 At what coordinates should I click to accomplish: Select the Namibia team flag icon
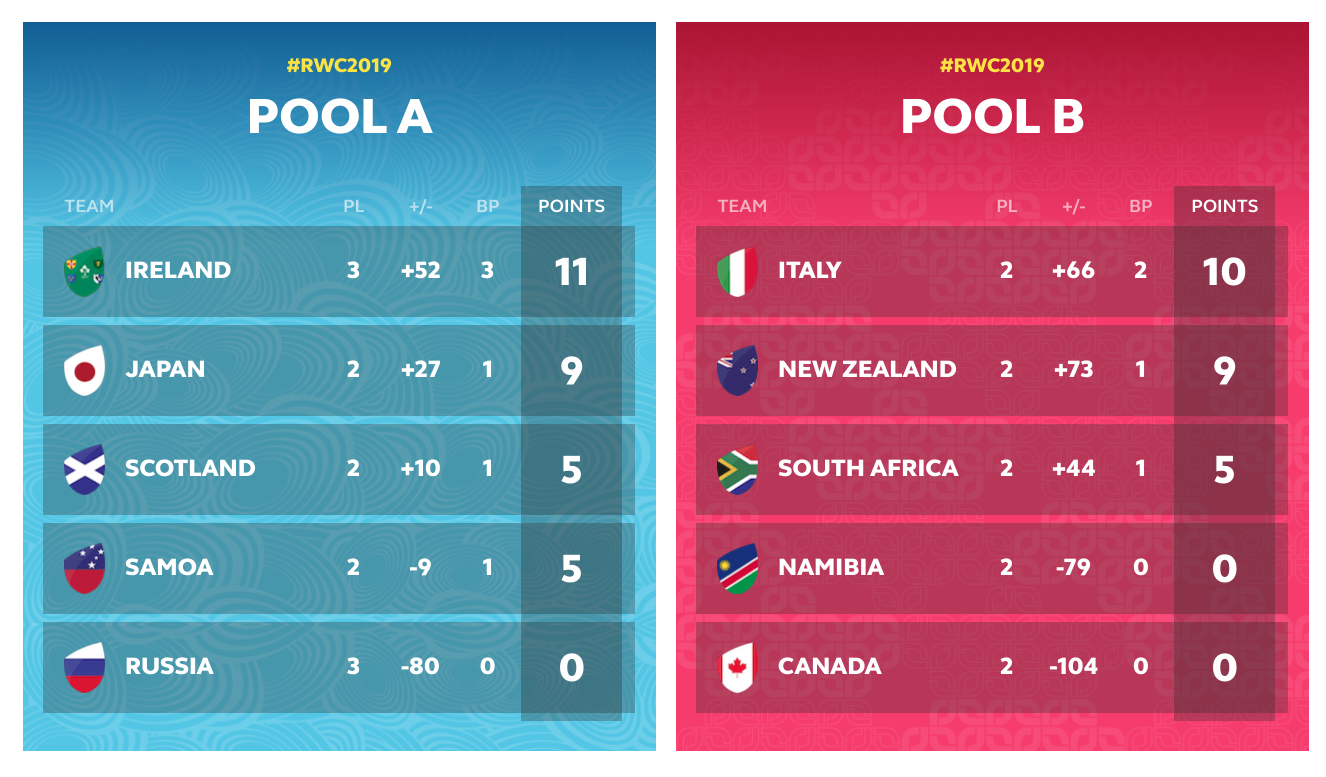pos(737,568)
